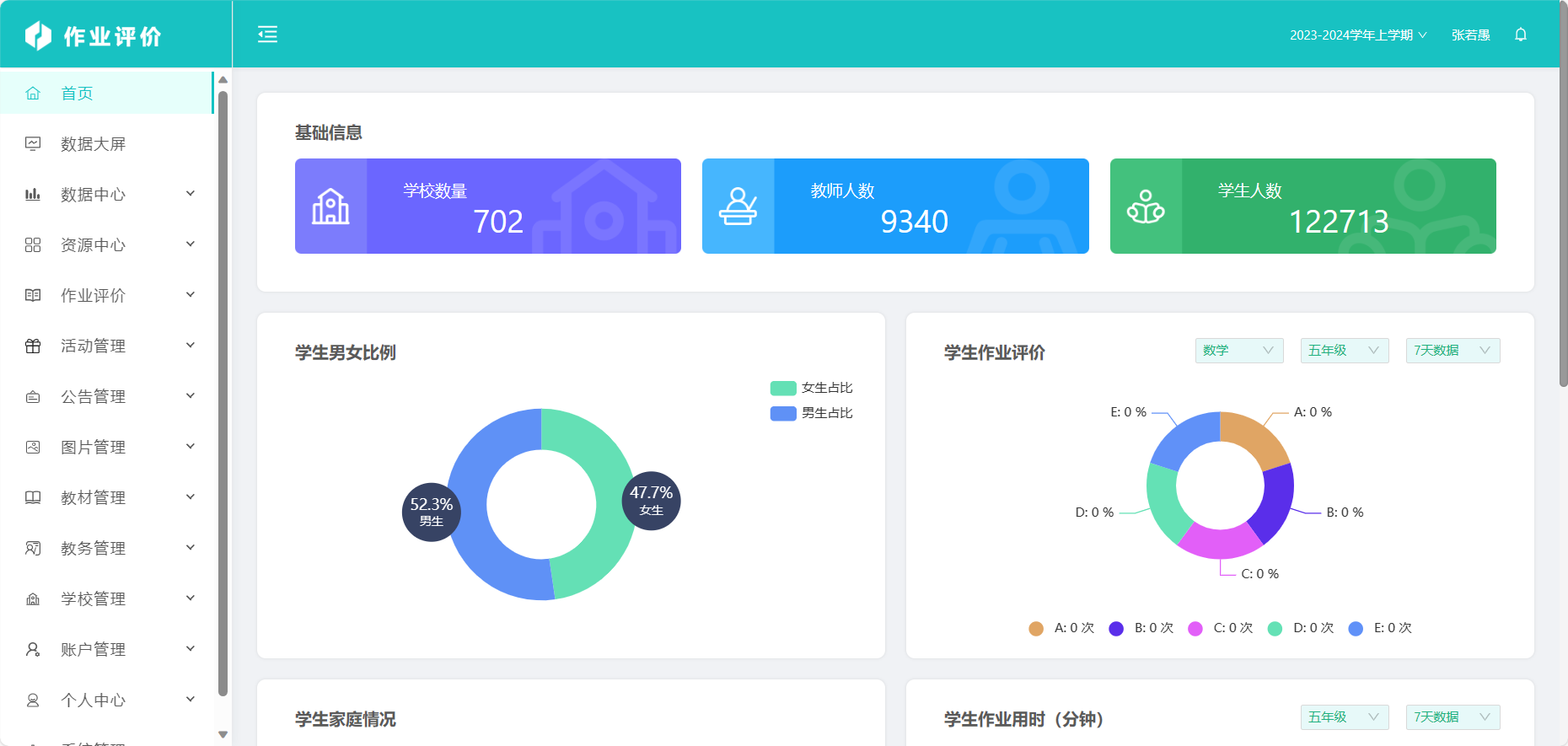The image size is (1568, 746).
Task: Select 教务管理 menu item
Action: pyautogui.click(x=107, y=548)
